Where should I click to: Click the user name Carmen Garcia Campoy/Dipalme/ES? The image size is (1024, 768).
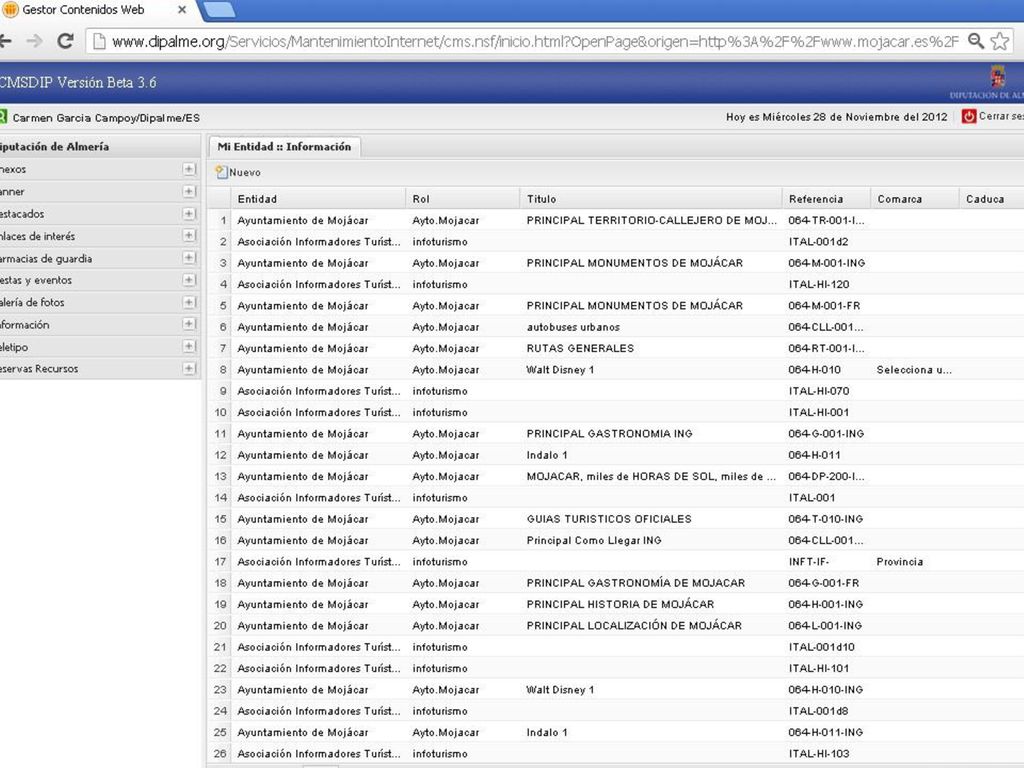coord(106,118)
